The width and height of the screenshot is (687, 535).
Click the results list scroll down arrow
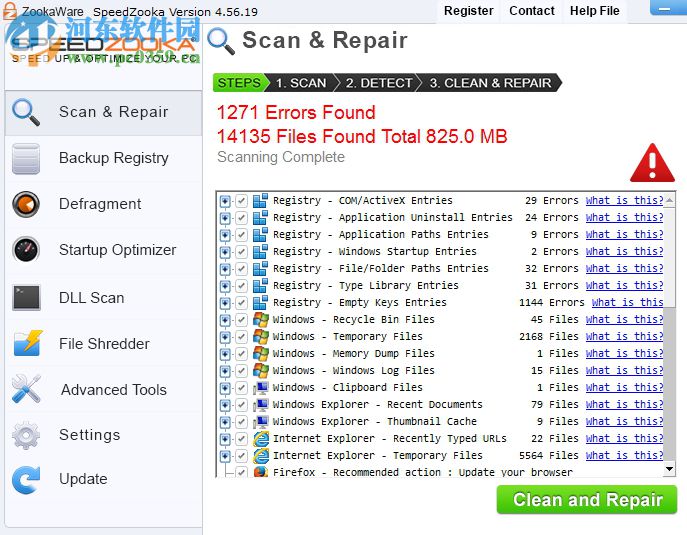pyautogui.click(x=669, y=469)
